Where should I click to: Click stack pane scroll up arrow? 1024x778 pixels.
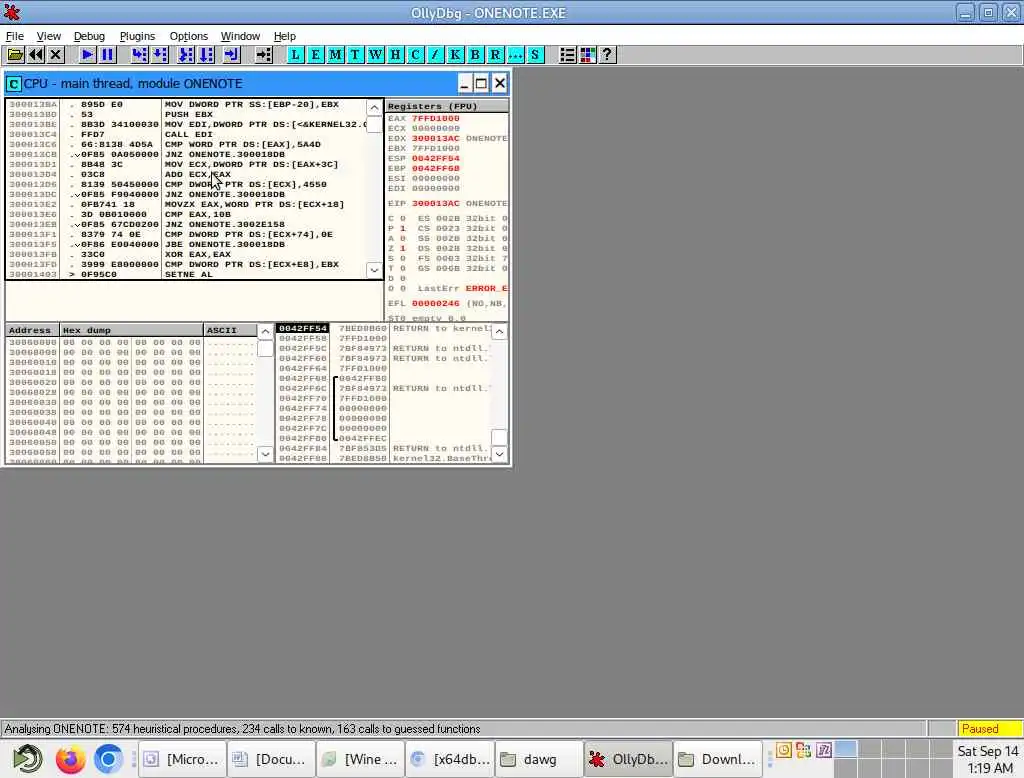499,332
